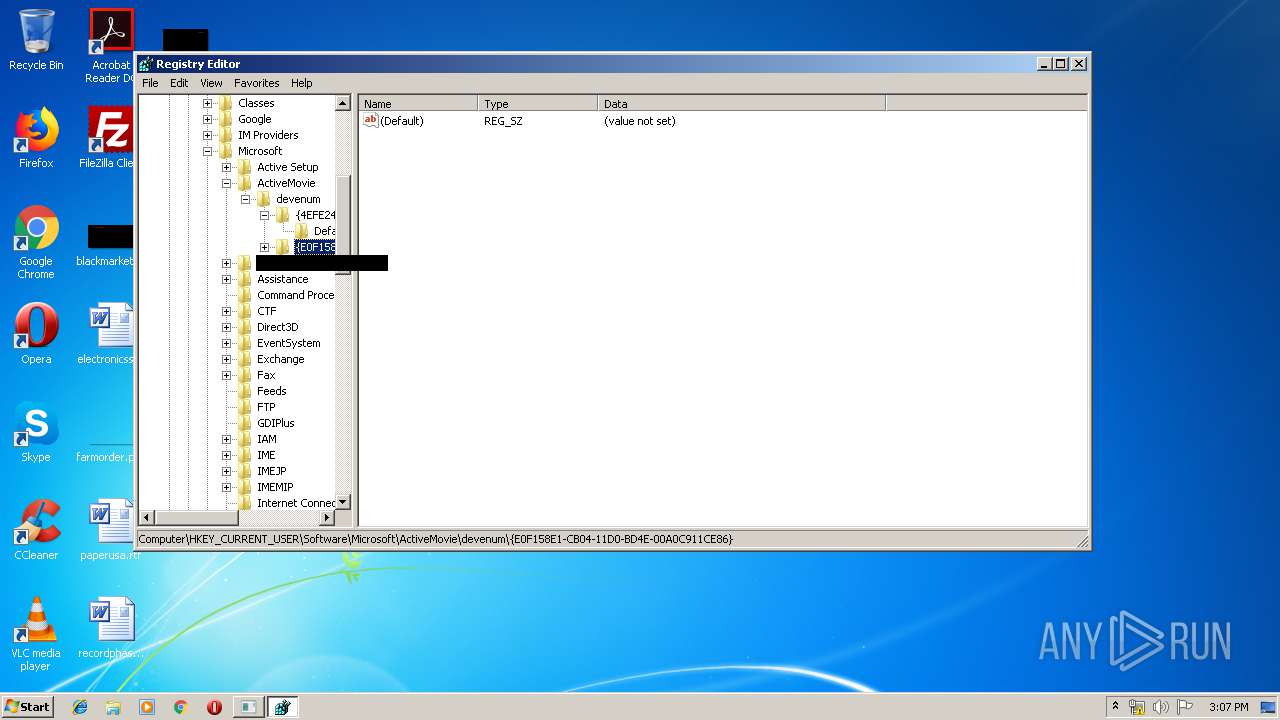Open the File menu
Viewport: 1280px width, 720px height.
tap(150, 83)
